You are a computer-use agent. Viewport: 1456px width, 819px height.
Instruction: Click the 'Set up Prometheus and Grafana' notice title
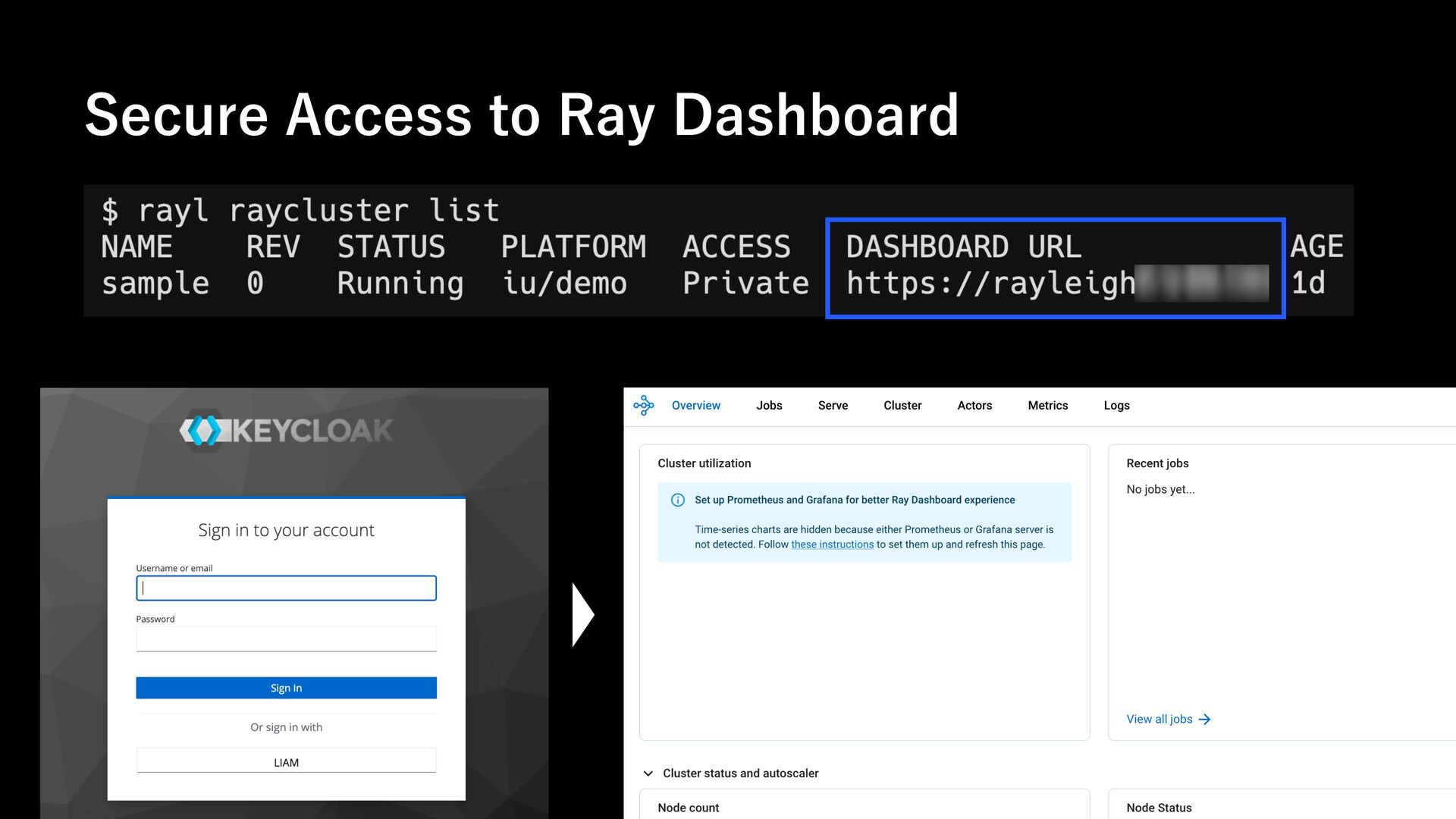point(855,500)
